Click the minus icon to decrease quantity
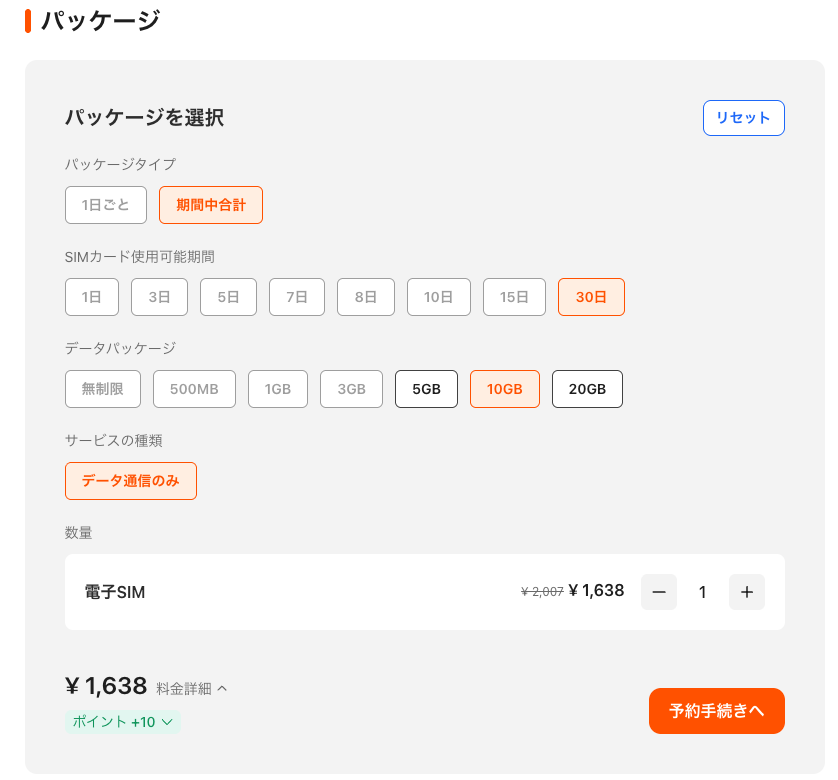Screen dimensions: 838x780 (x=659, y=592)
